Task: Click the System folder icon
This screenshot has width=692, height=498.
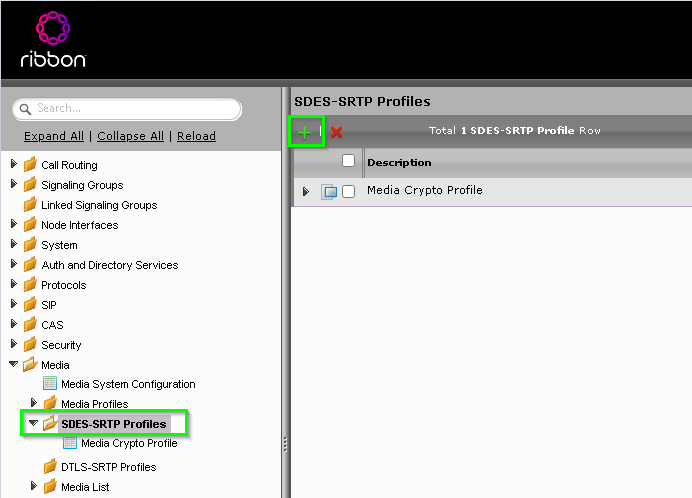Action: point(30,244)
